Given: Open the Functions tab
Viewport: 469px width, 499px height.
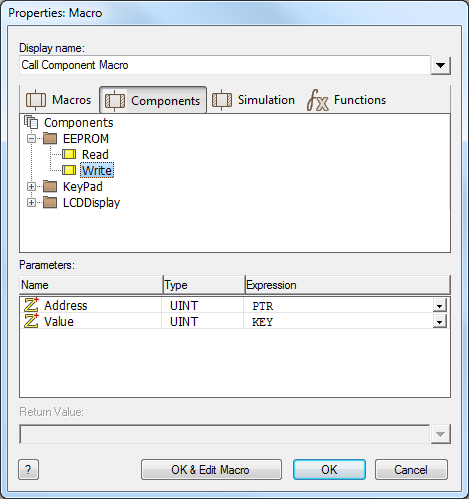Looking at the screenshot, I should (347, 100).
